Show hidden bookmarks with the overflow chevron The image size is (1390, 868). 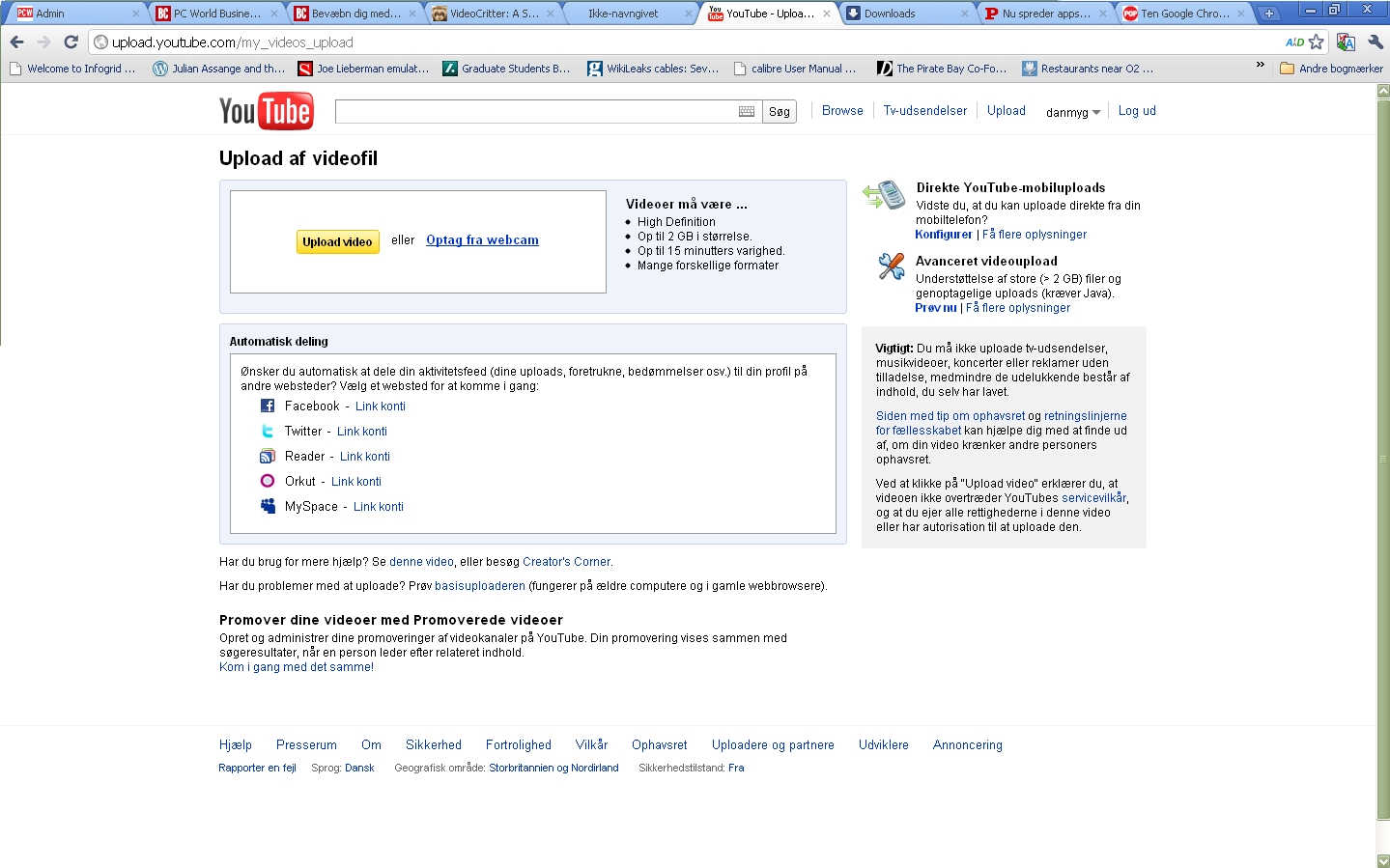pos(1260,66)
